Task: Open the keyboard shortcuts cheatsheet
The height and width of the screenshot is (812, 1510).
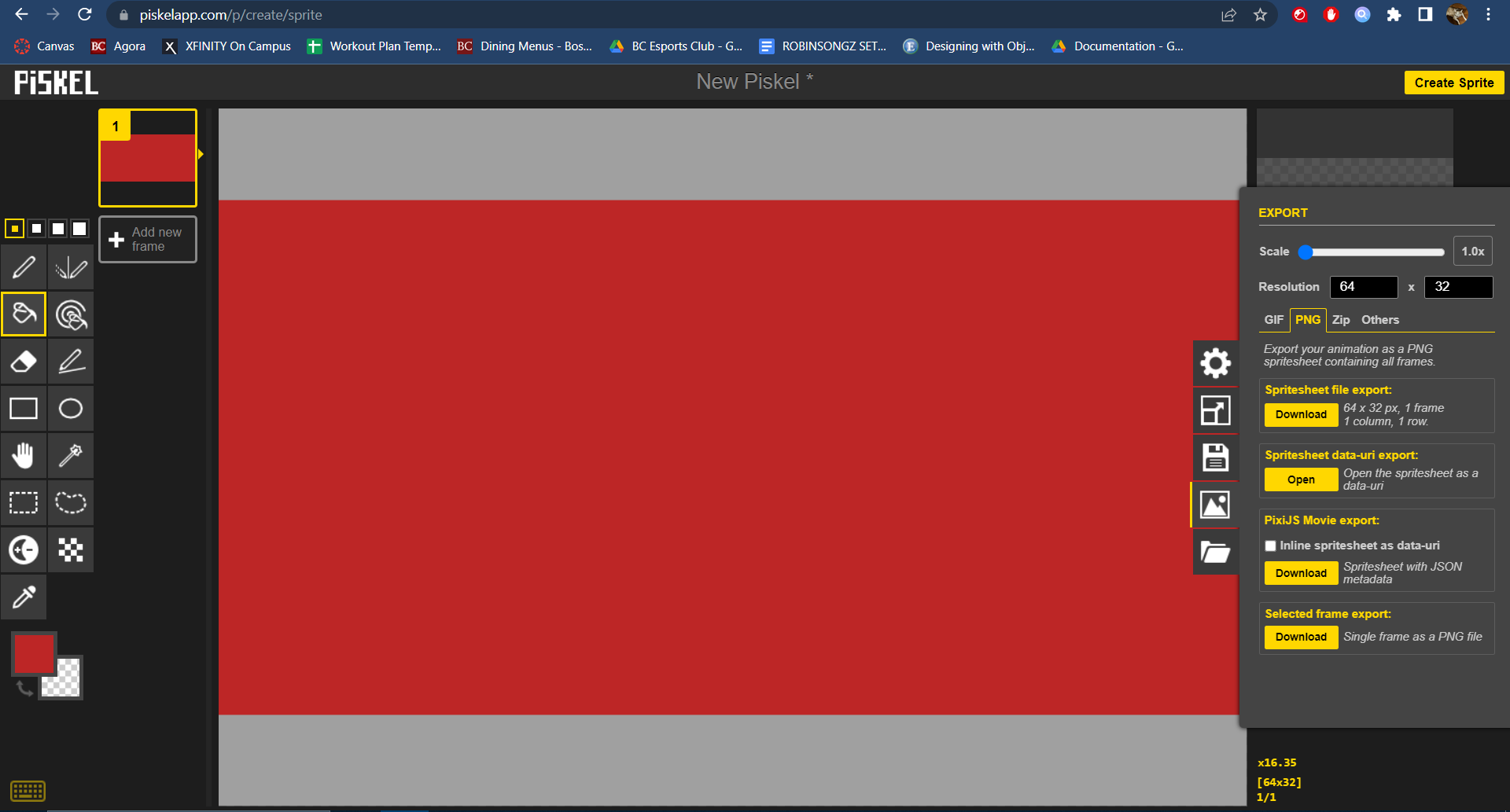Action: (x=28, y=791)
